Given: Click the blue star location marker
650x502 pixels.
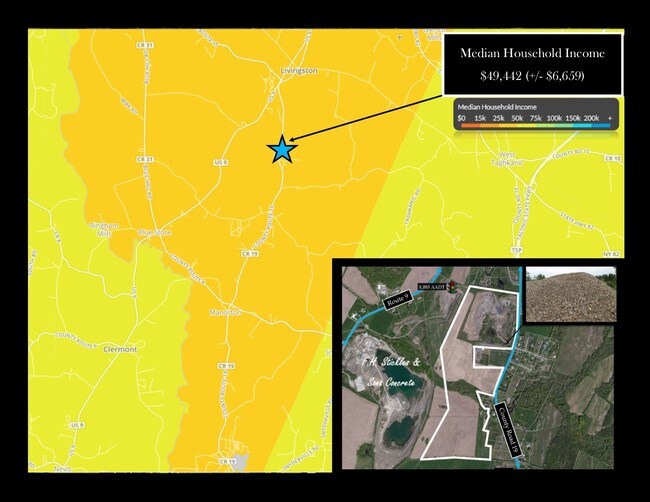Looking at the screenshot, I should coord(282,149).
